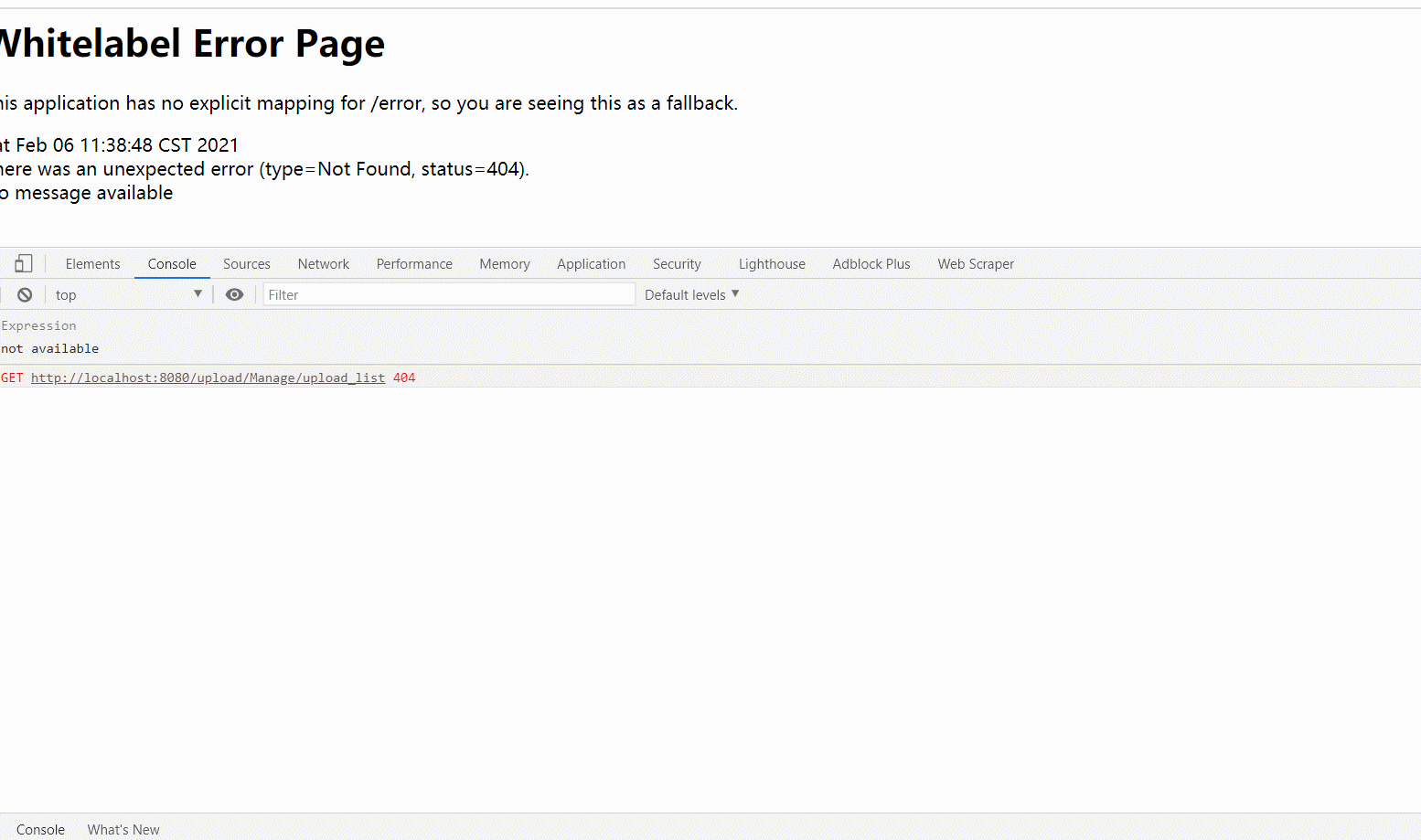Screen dimensions: 1421x840
Task: Click the 'not available' expression result
Action: (x=49, y=348)
